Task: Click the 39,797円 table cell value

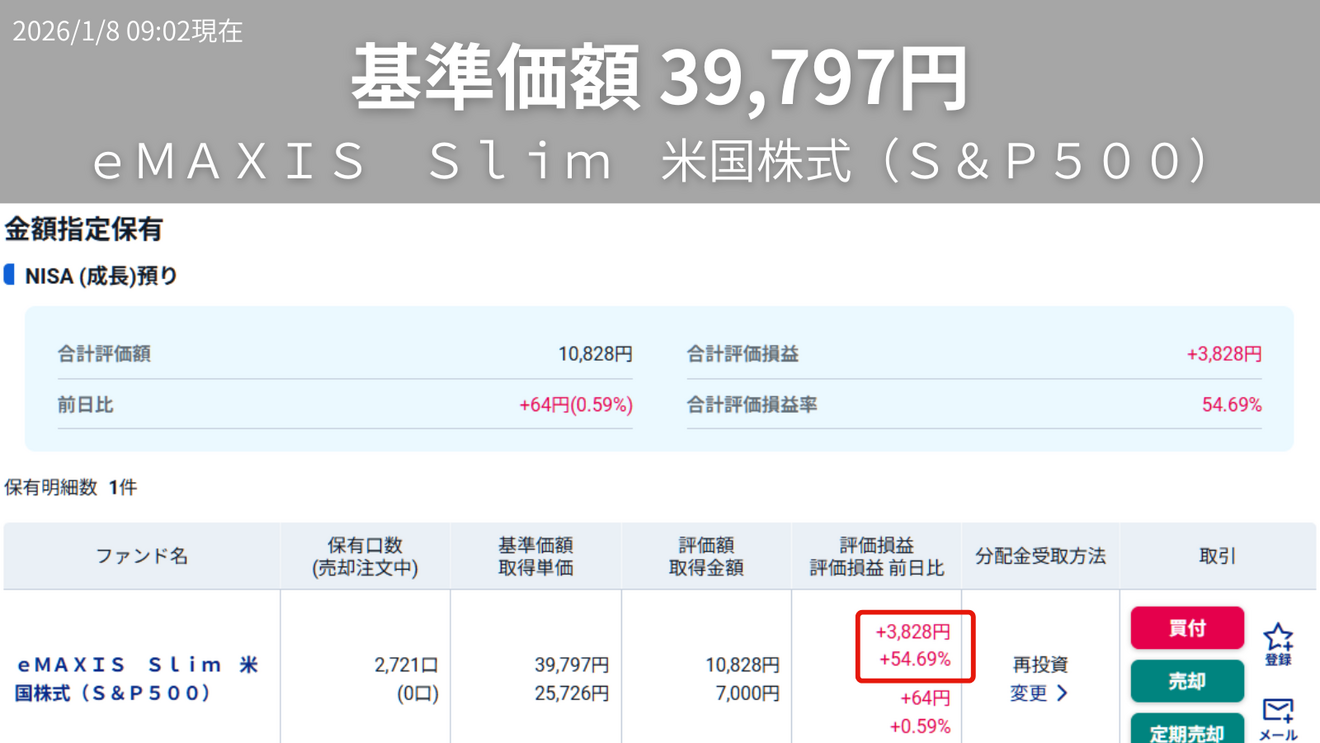Action: pyautogui.click(x=572, y=665)
